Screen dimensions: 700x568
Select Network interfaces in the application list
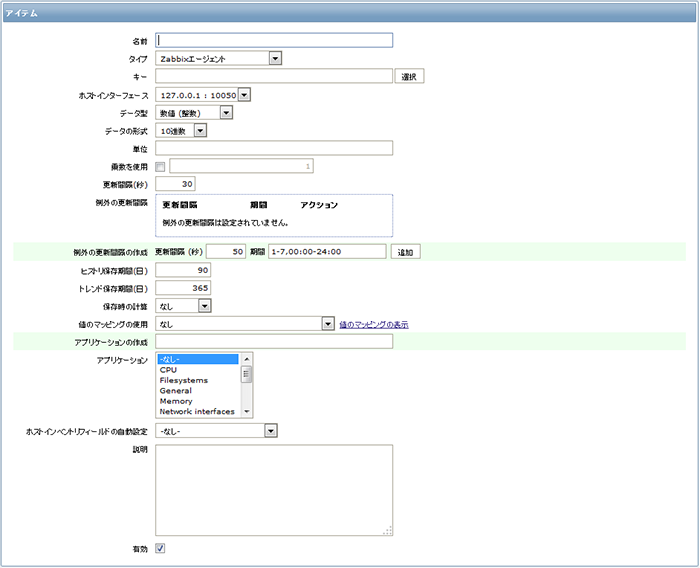(197, 412)
